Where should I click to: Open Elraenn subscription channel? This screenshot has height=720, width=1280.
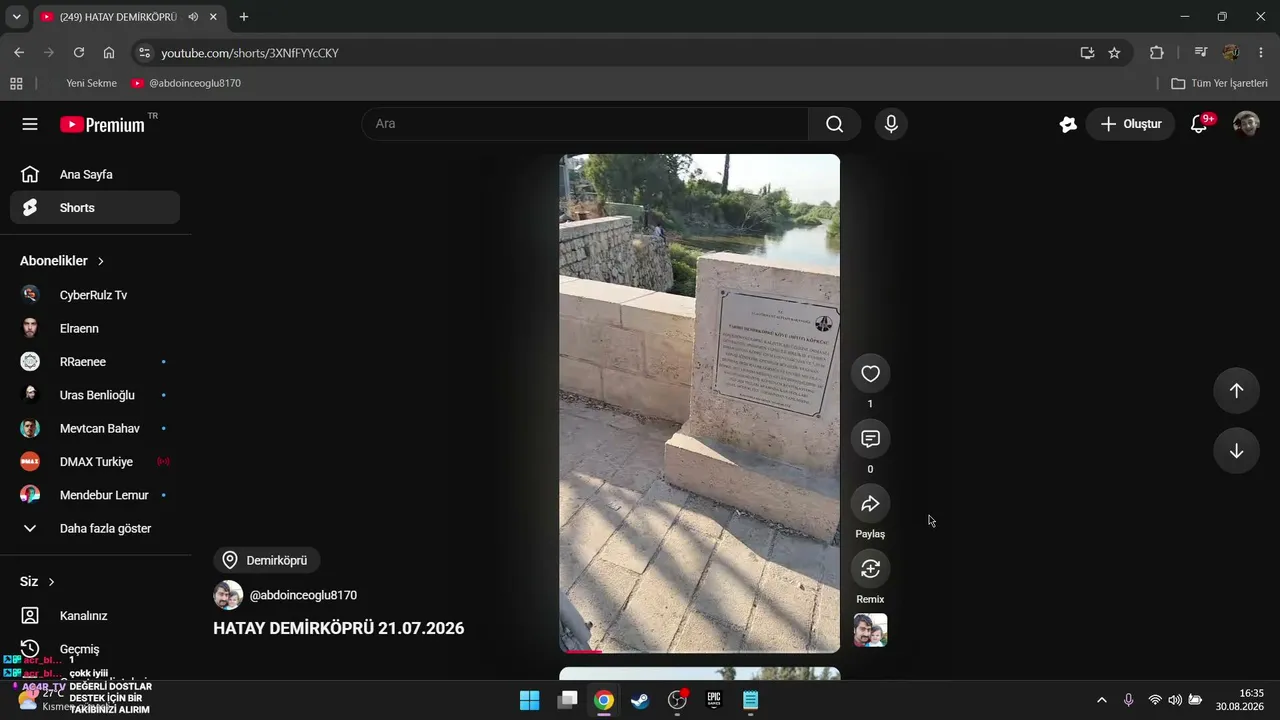(x=95, y=328)
